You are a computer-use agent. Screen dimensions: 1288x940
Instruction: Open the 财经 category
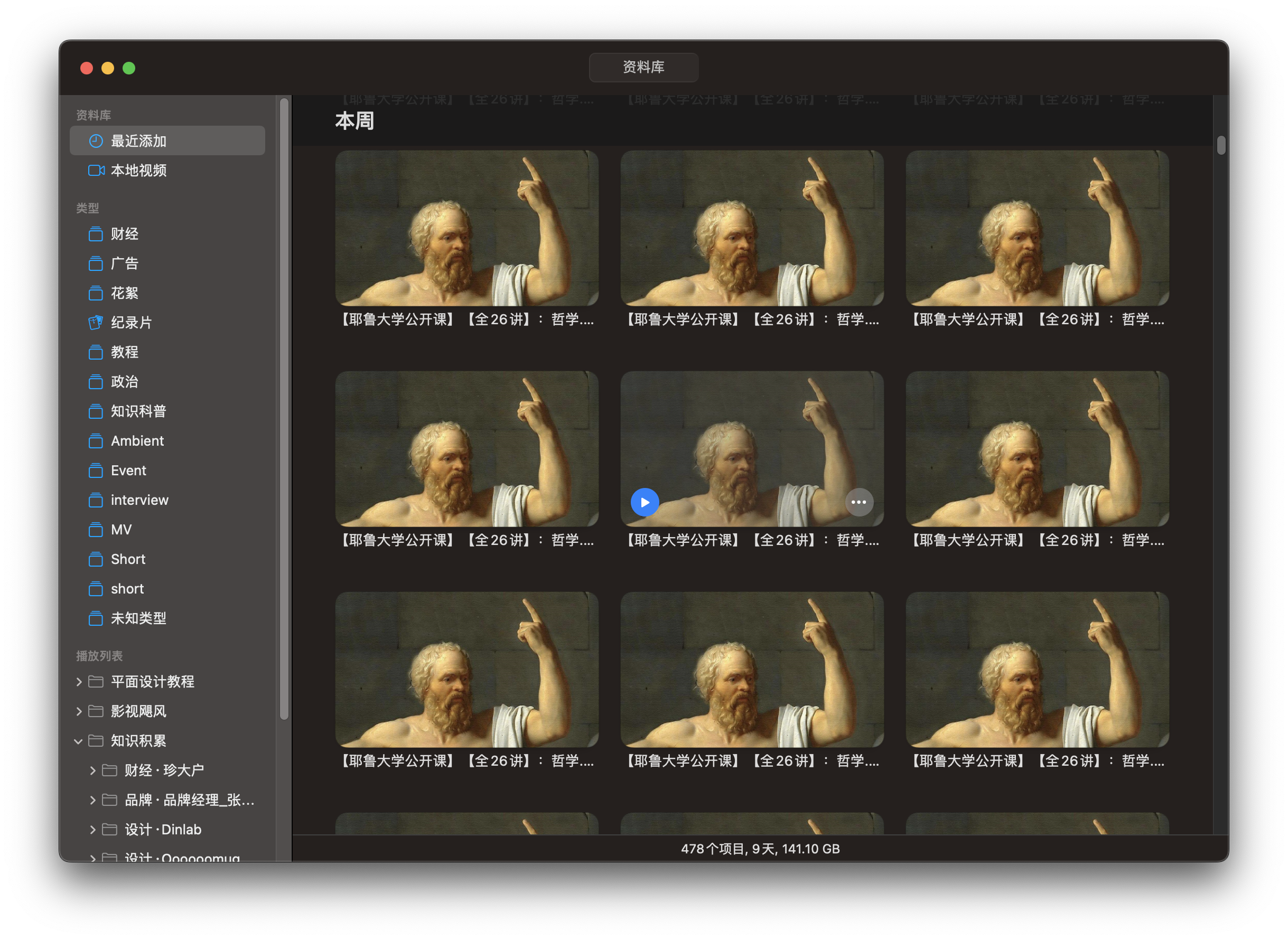[124, 234]
